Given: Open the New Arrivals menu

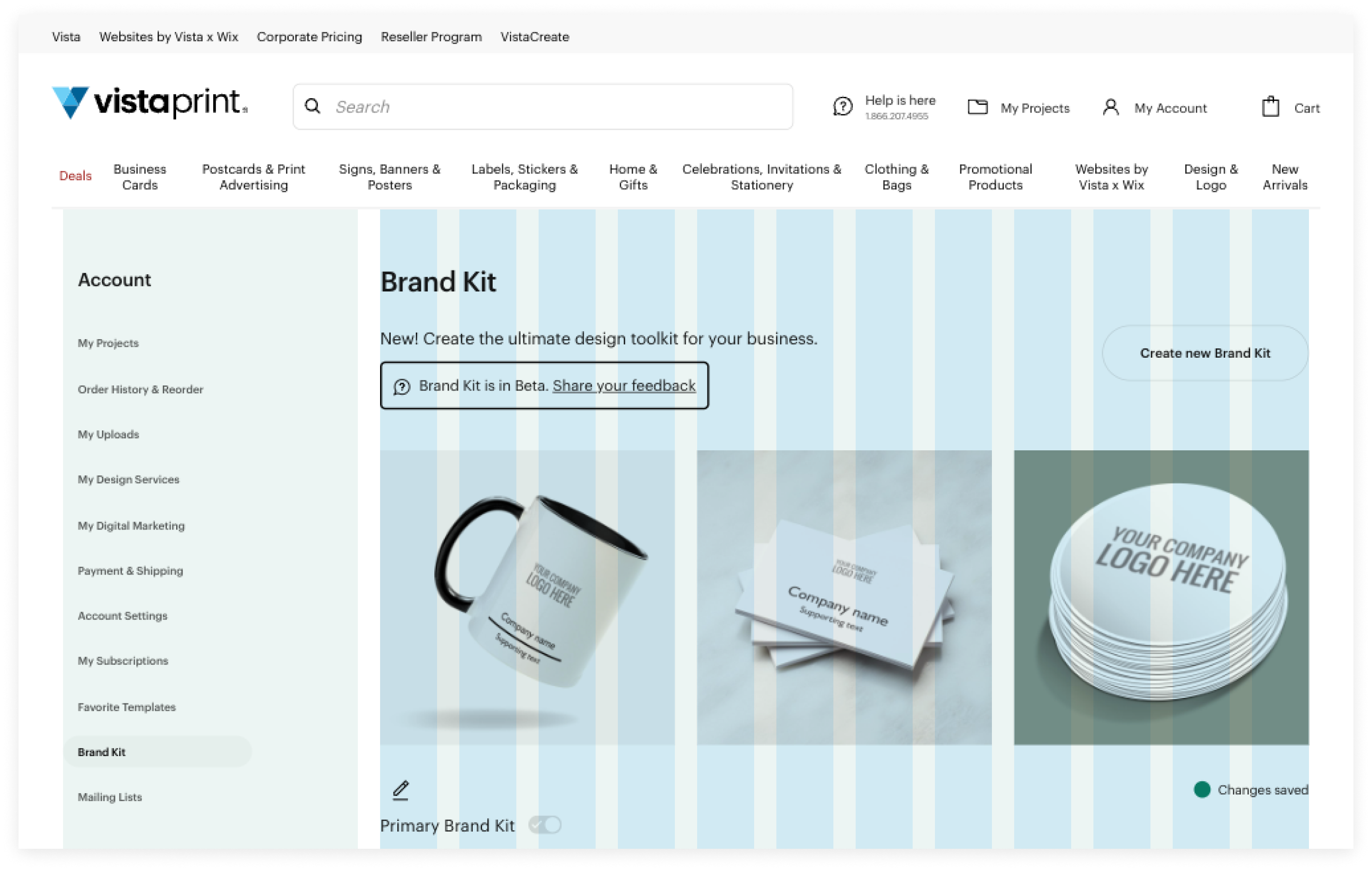Looking at the screenshot, I should click(x=1285, y=177).
